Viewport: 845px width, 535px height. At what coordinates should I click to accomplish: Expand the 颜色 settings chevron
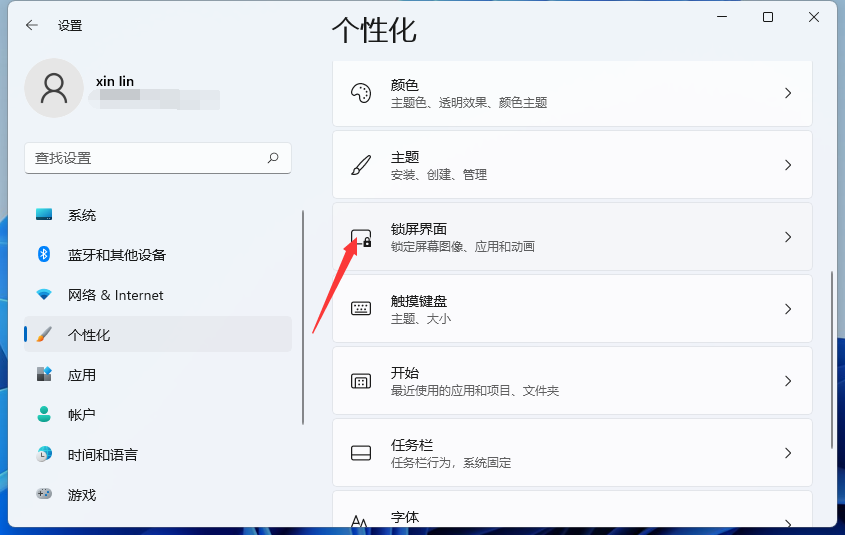[x=788, y=93]
